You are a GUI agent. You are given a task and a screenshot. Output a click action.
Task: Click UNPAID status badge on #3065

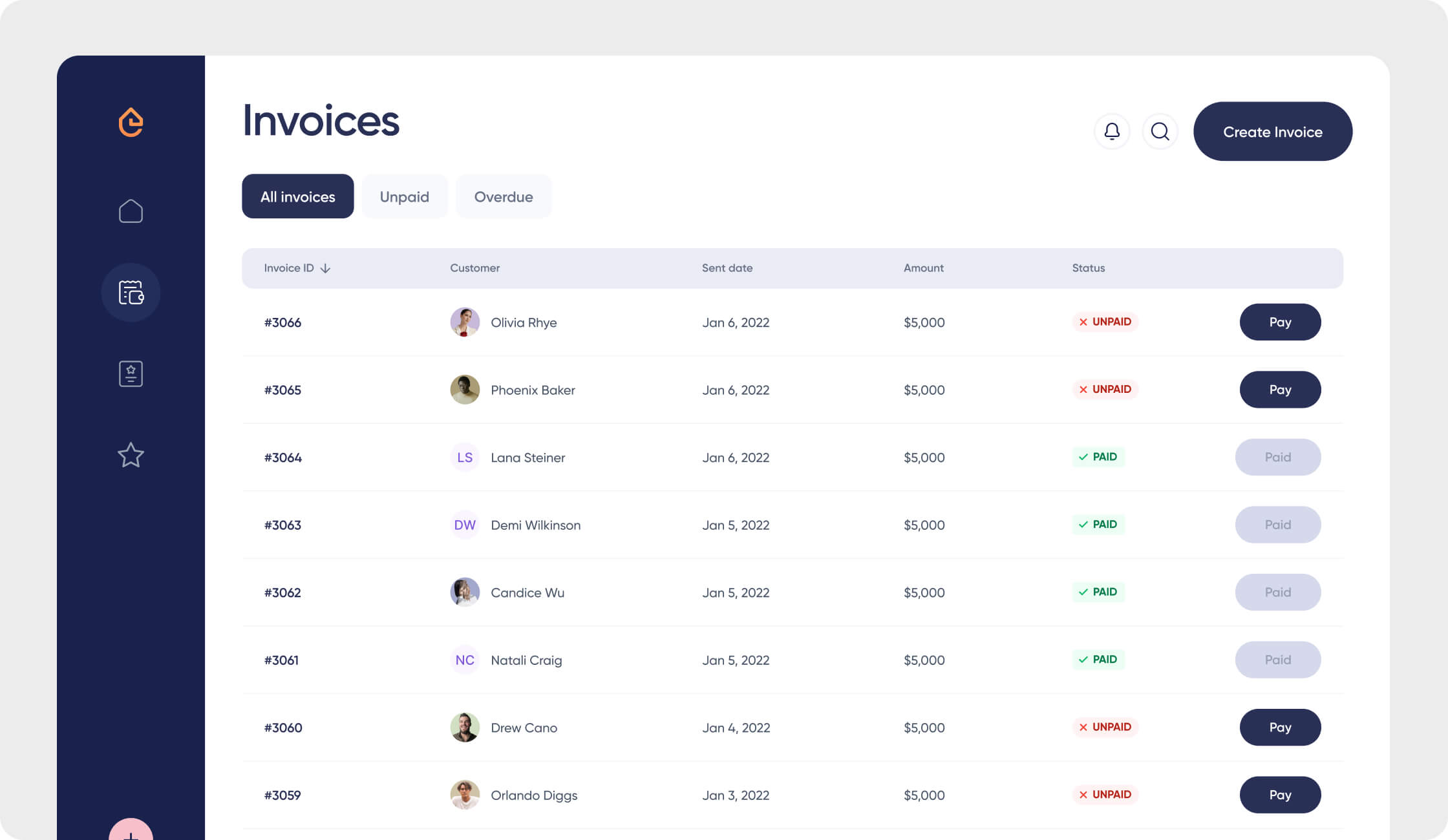tap(1105, 389)
